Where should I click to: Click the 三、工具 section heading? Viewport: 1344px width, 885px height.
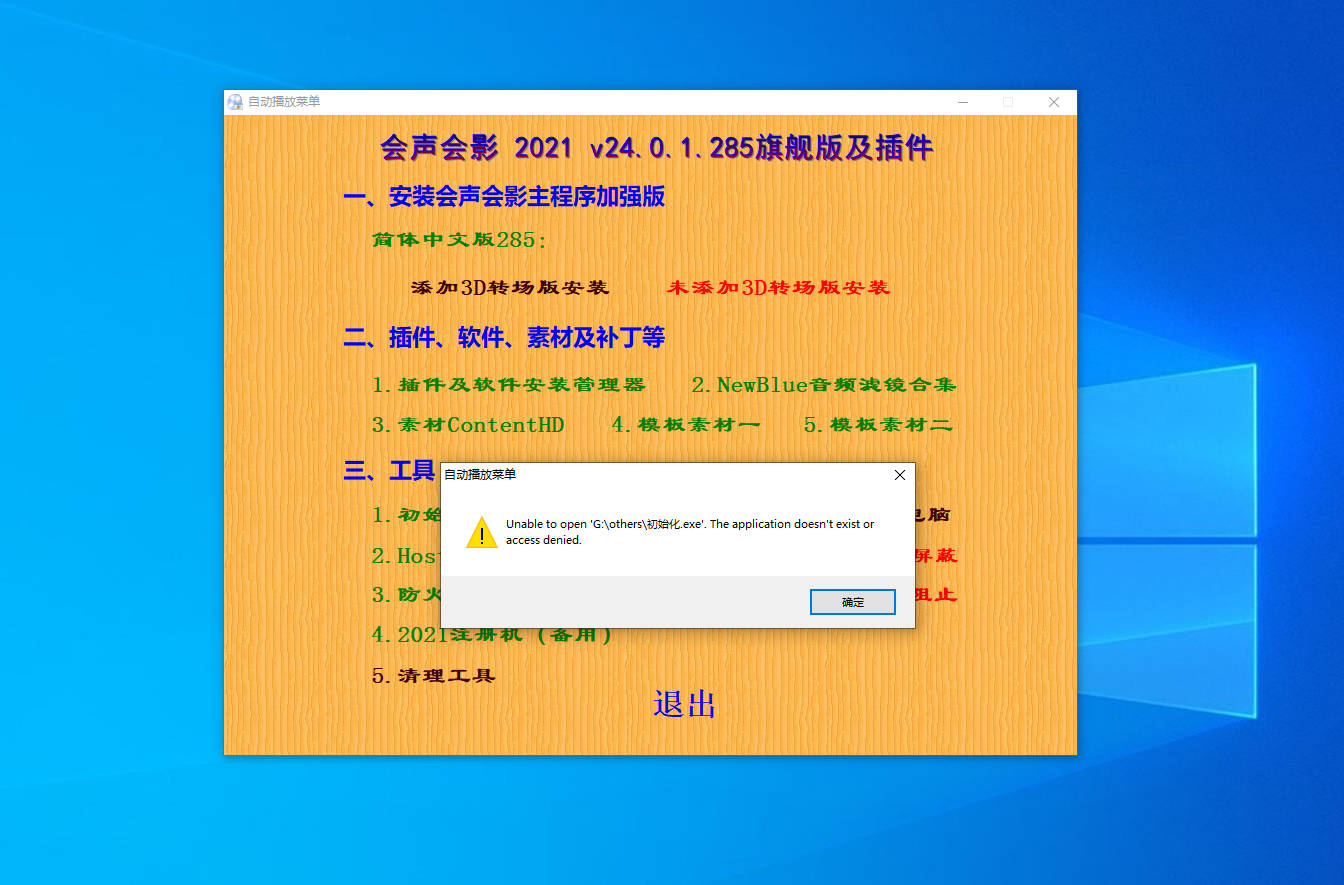point(389,472)
